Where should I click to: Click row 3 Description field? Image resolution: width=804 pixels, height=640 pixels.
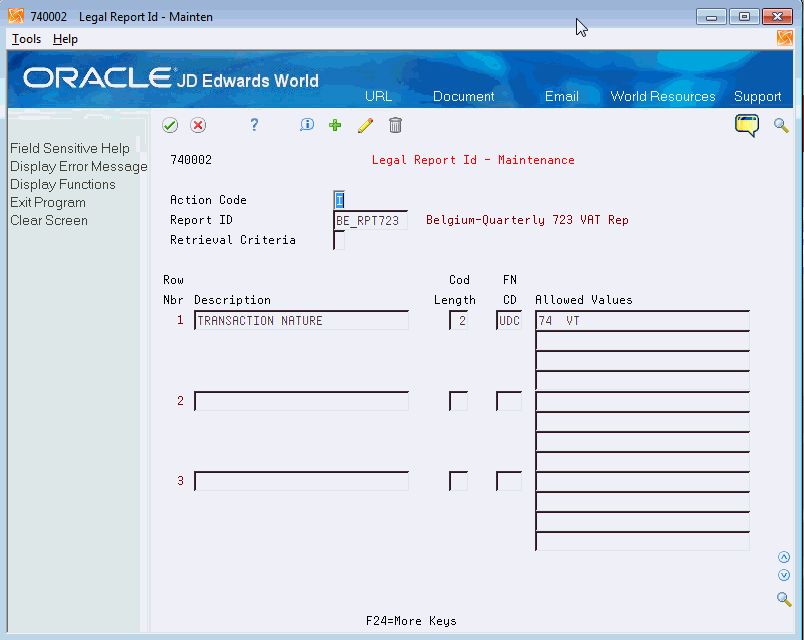(302, 481)
